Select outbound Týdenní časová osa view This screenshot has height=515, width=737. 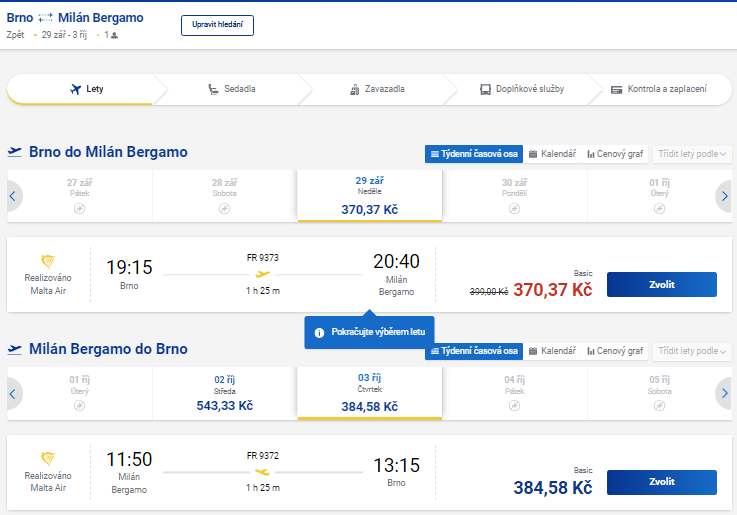(x=474, y=154)
